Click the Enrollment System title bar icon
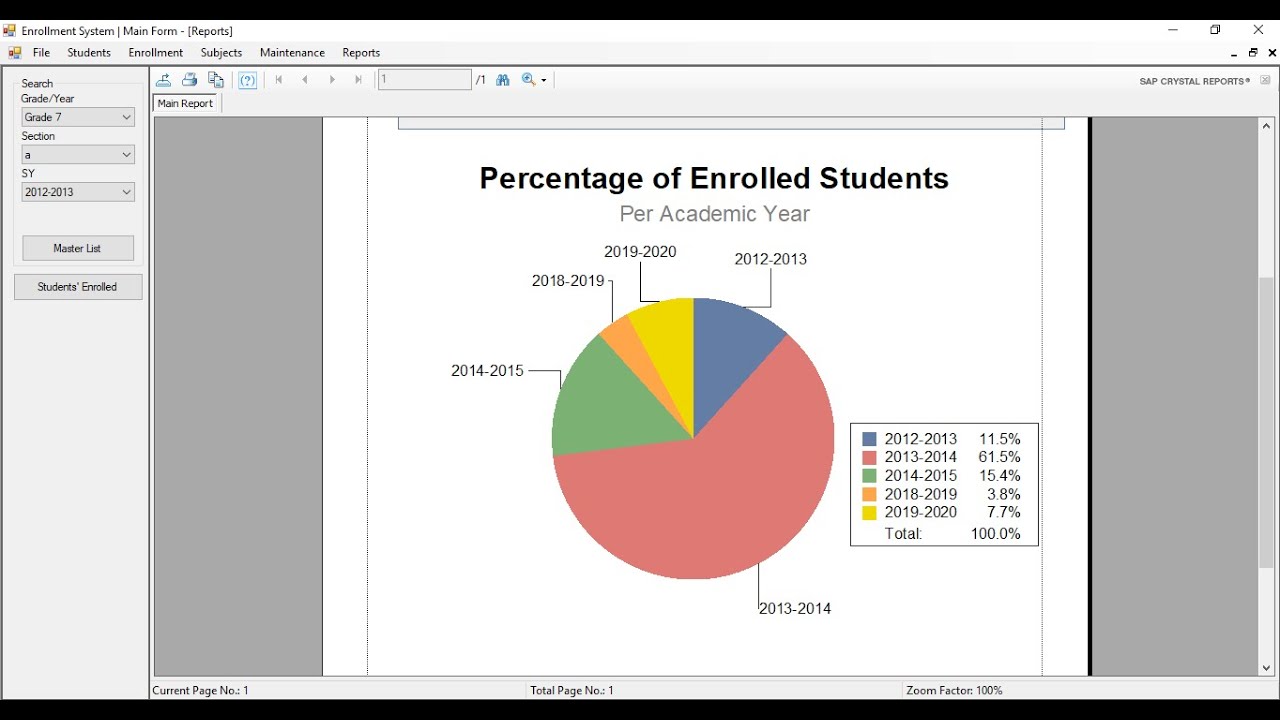Screen dimensions: 1280x720 pyautogui.click(x=10, y=31)
